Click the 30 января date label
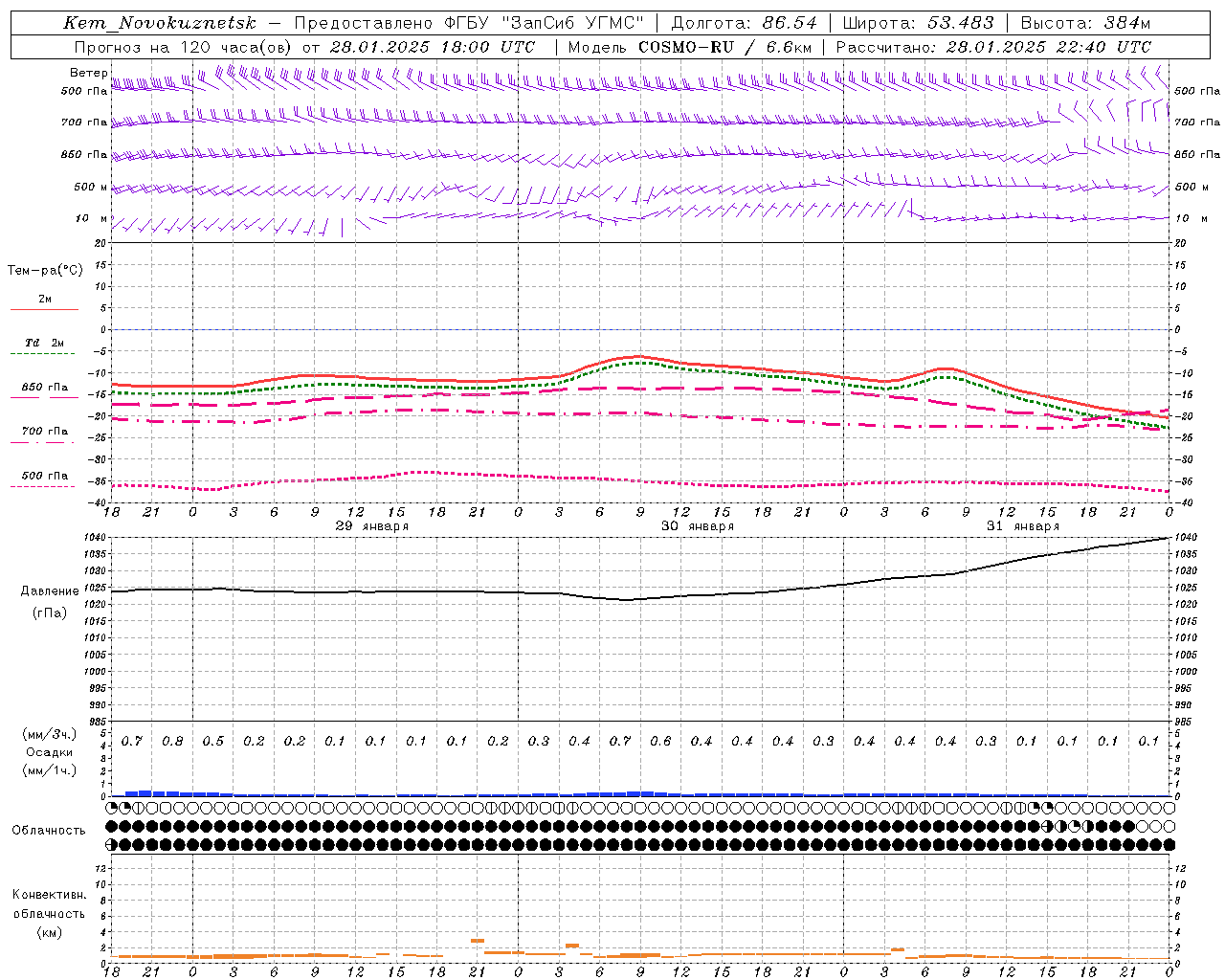1225x980 pixels. (x=698, y=526)
